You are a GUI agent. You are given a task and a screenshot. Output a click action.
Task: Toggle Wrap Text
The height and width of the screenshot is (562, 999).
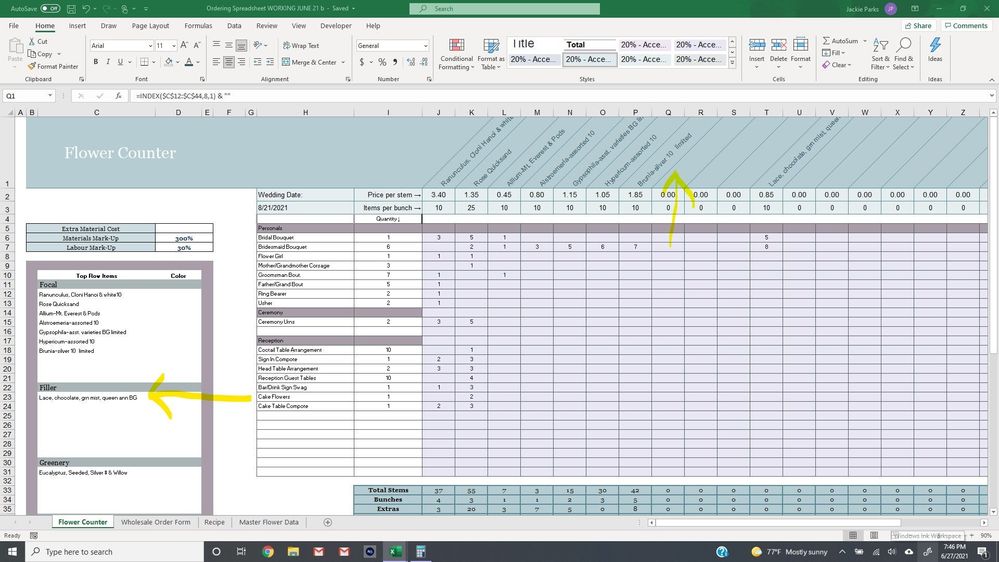[301, 46]
